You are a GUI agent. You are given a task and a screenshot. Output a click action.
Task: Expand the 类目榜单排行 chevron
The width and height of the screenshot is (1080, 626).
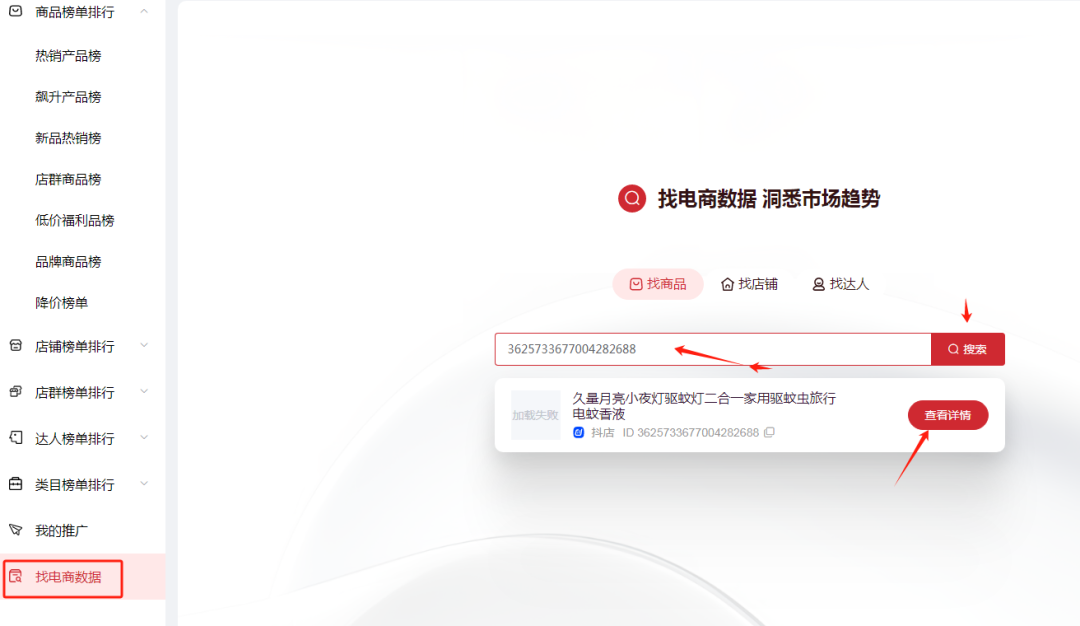[144, 483]
